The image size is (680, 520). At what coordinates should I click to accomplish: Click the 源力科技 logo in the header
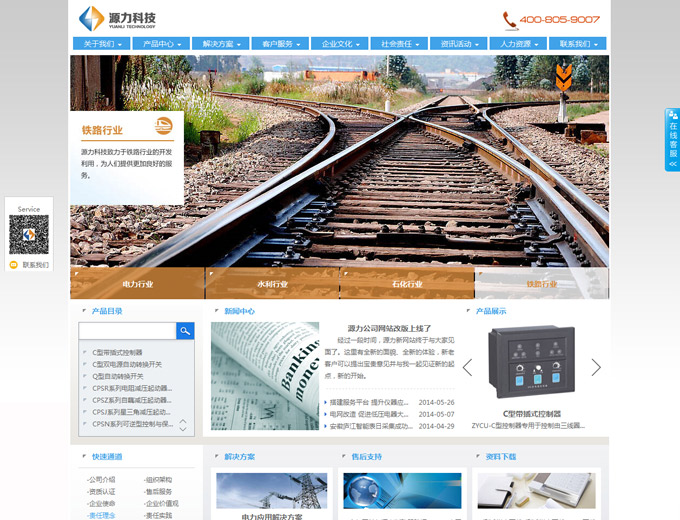117,19
